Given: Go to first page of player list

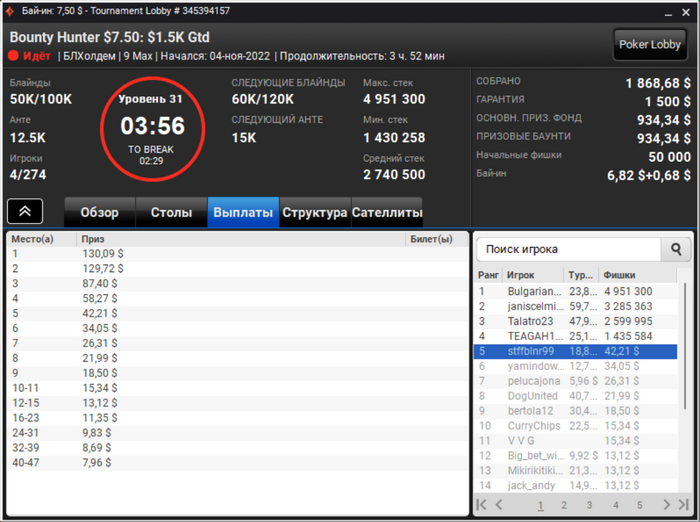Looking at the screenshot, I should point(482,505).
